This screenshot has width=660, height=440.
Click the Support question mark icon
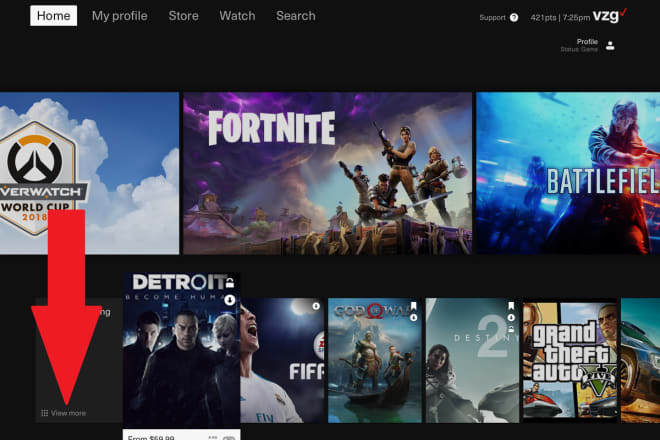pos(514,17)
